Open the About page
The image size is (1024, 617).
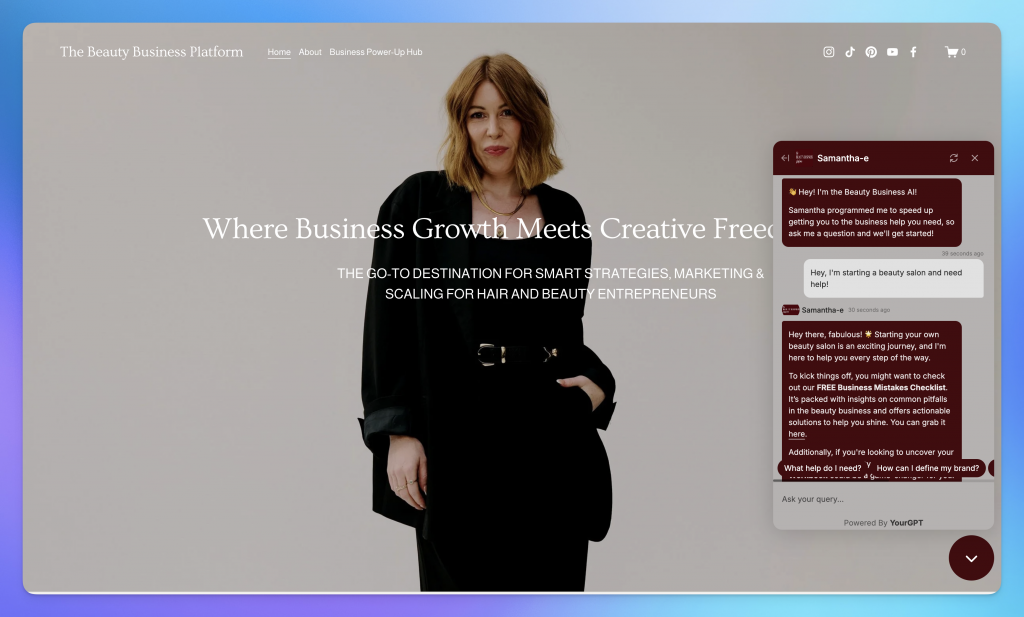310,52
